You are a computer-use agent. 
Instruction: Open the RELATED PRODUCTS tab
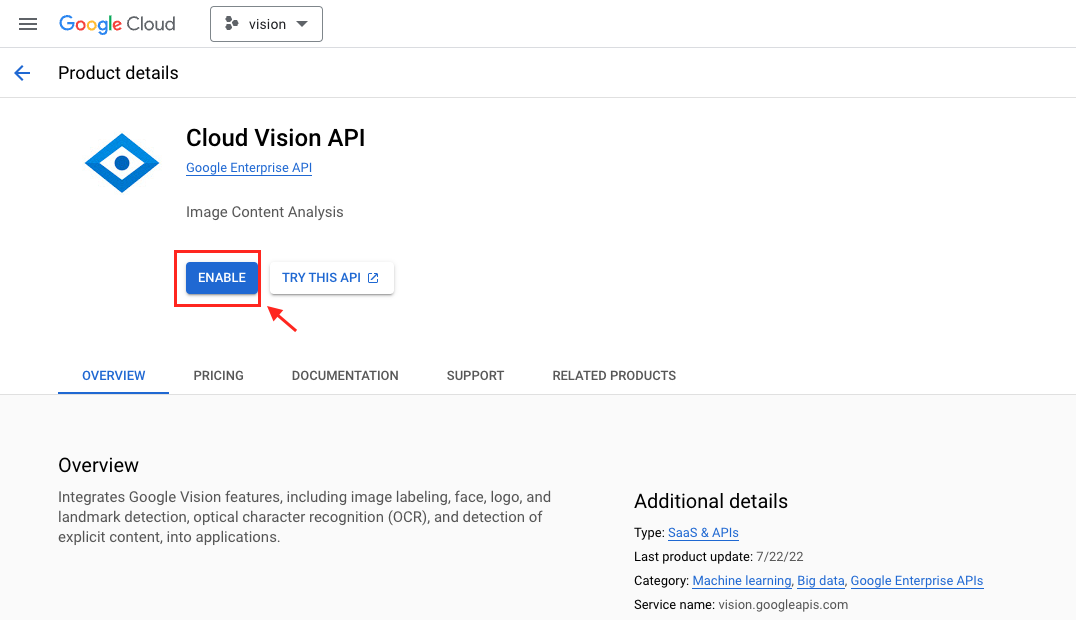click(614, 376)
